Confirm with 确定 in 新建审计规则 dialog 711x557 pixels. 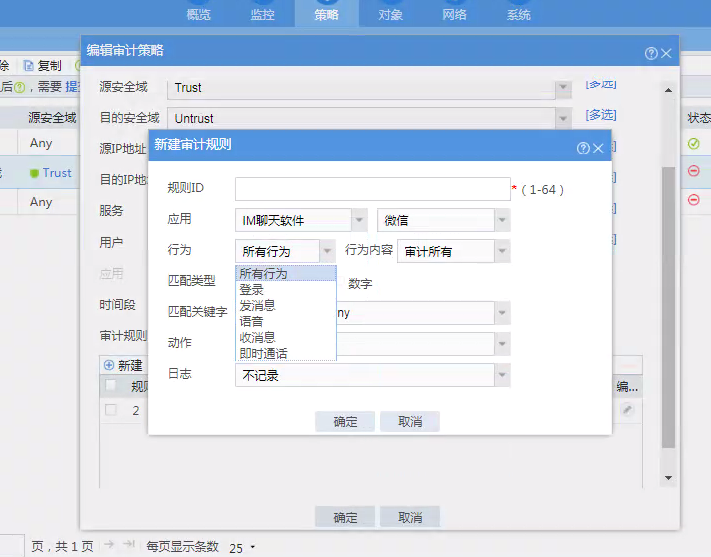click(345, 421)
